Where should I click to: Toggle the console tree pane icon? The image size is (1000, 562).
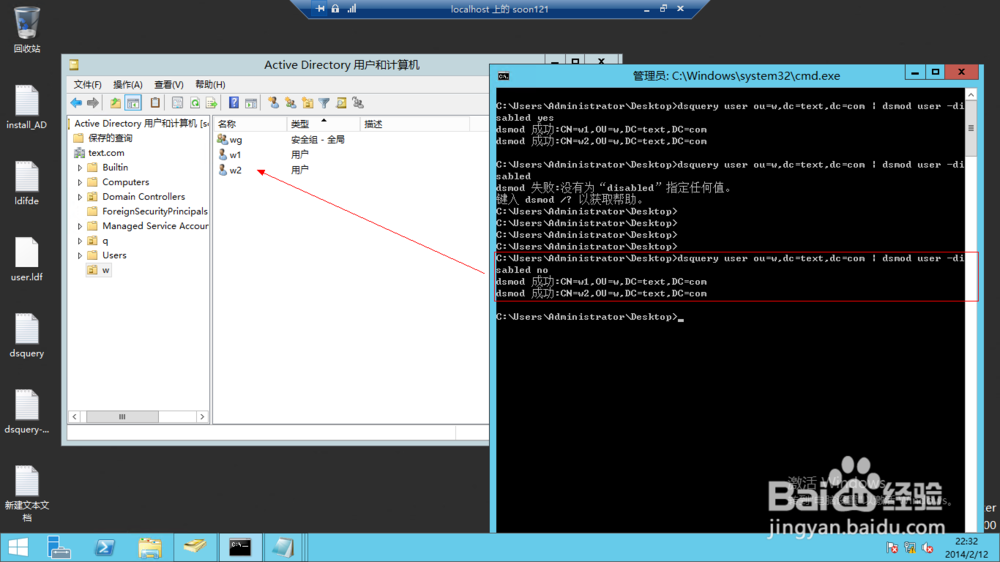pos(133,103)
